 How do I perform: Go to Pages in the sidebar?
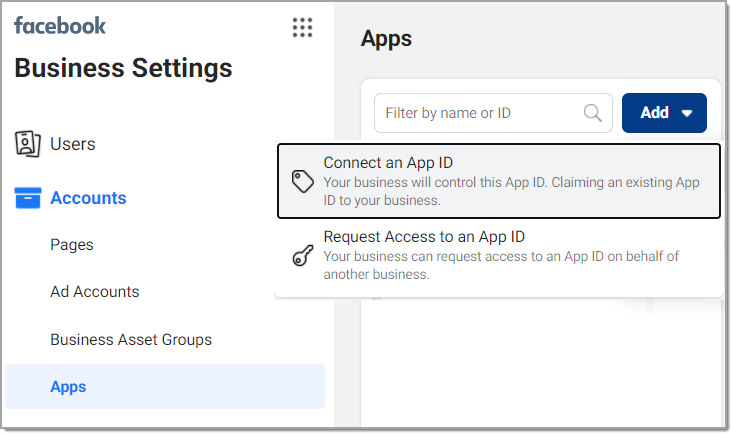(x=72, y=245)
